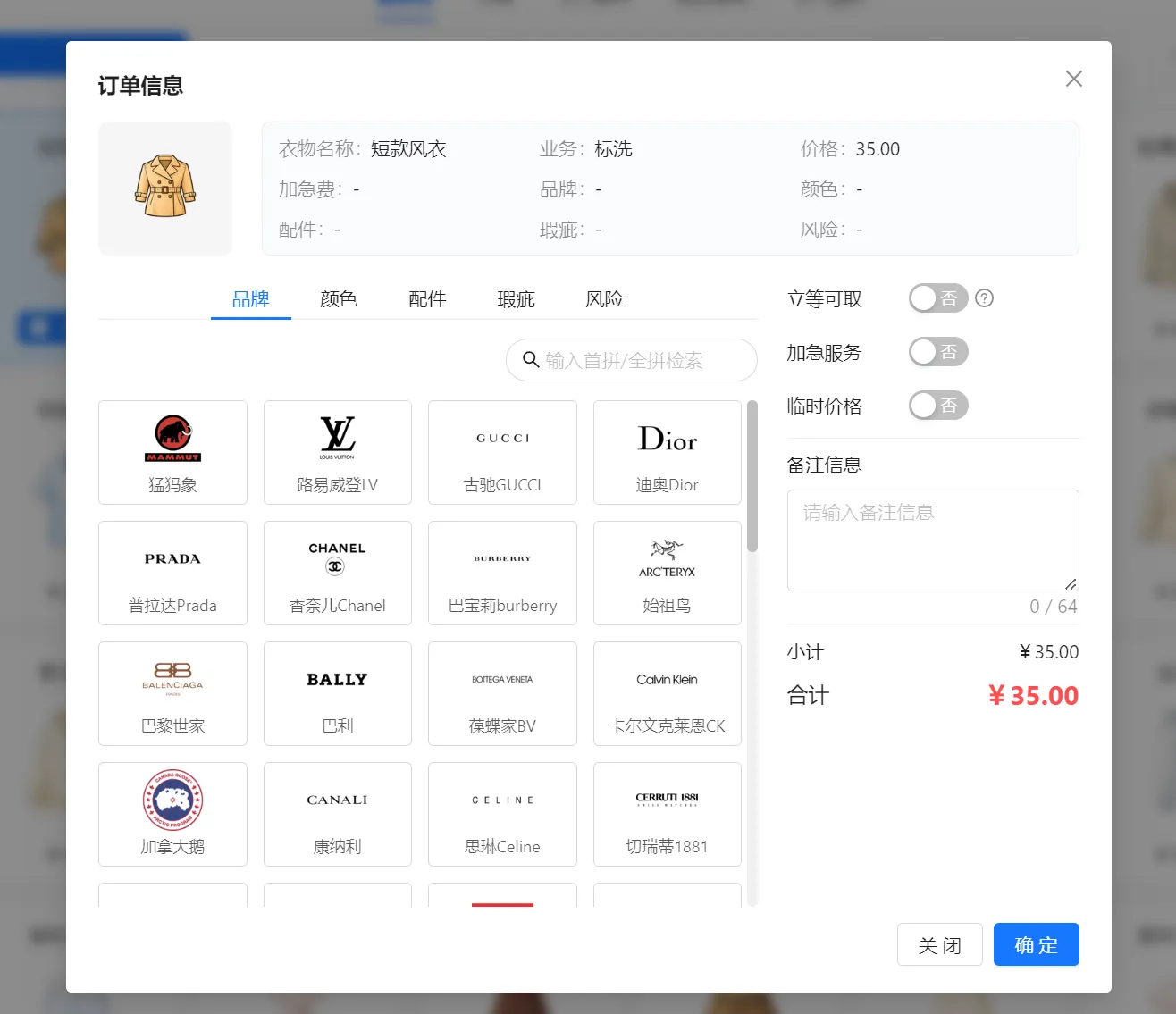Turn on the 临时价格 switch
The height and width of the screenshot is (1014, 1176).
click(x=938, y=406)
